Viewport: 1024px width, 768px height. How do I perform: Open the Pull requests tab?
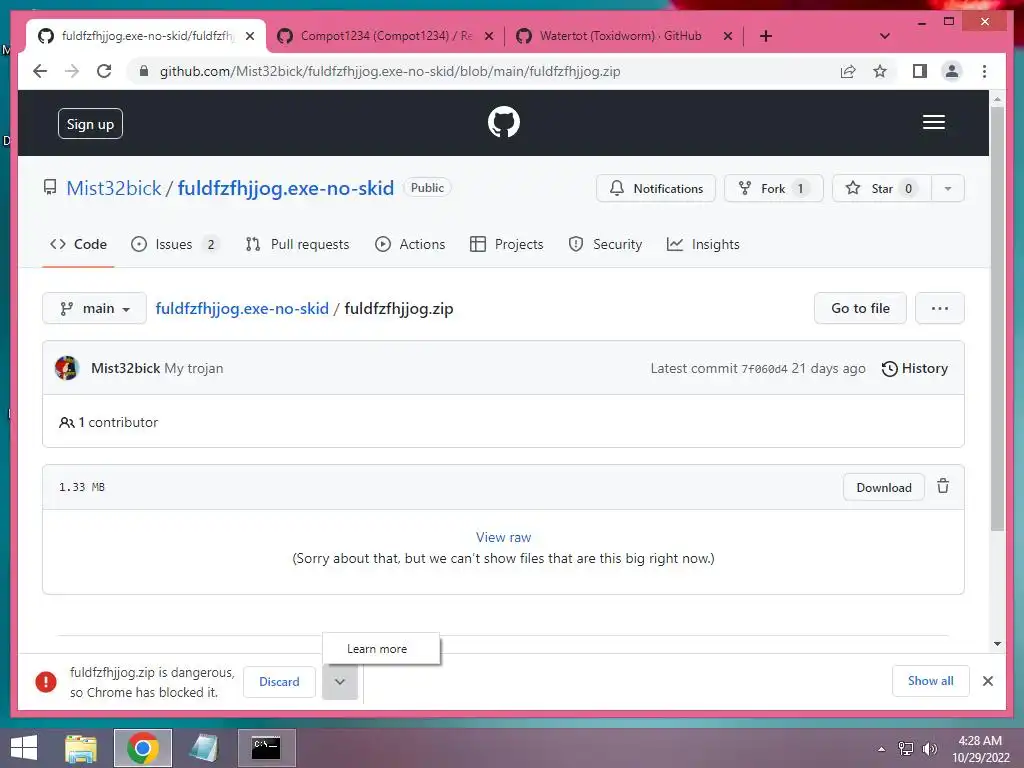[298, 244]
